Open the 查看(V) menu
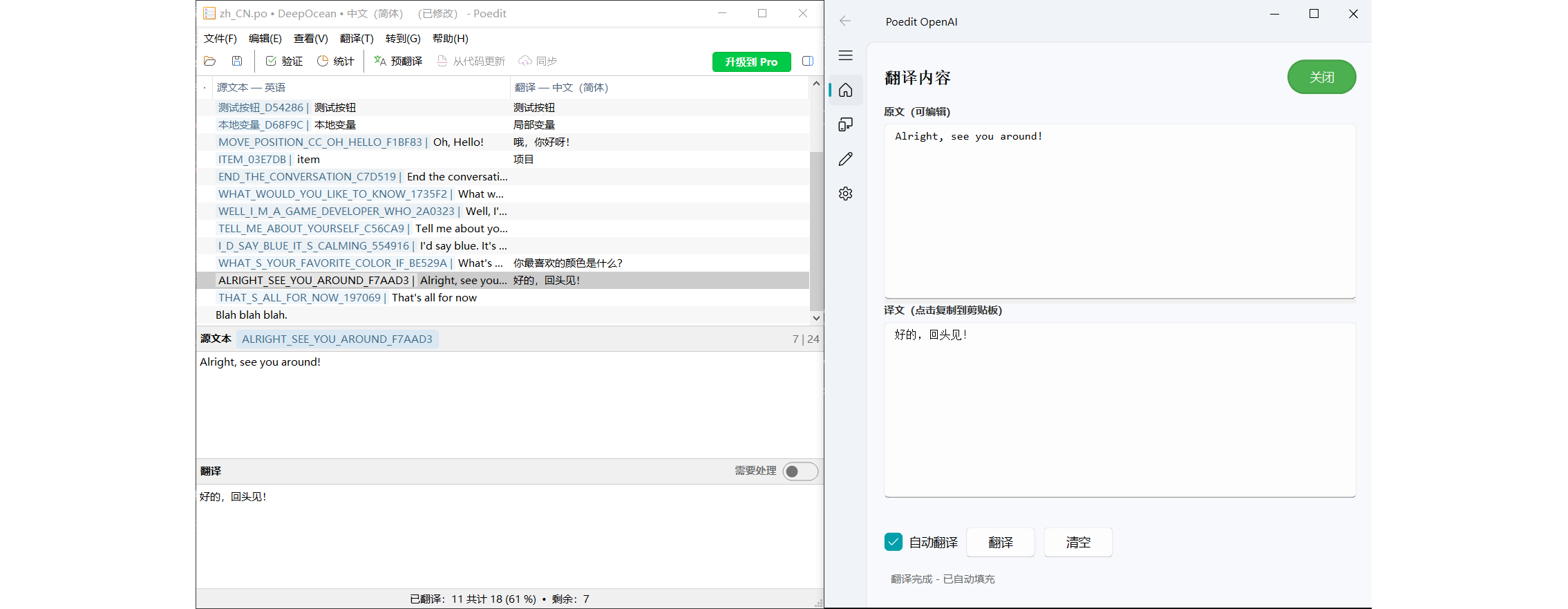Image resolution: width=1568 pixels, height=609 pixels. [311, 39]
